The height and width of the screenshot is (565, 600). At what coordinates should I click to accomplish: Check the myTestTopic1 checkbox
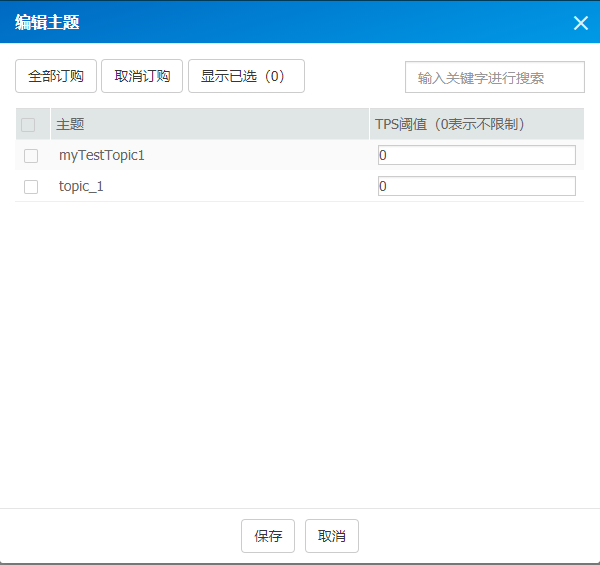[x=31, y=156]
